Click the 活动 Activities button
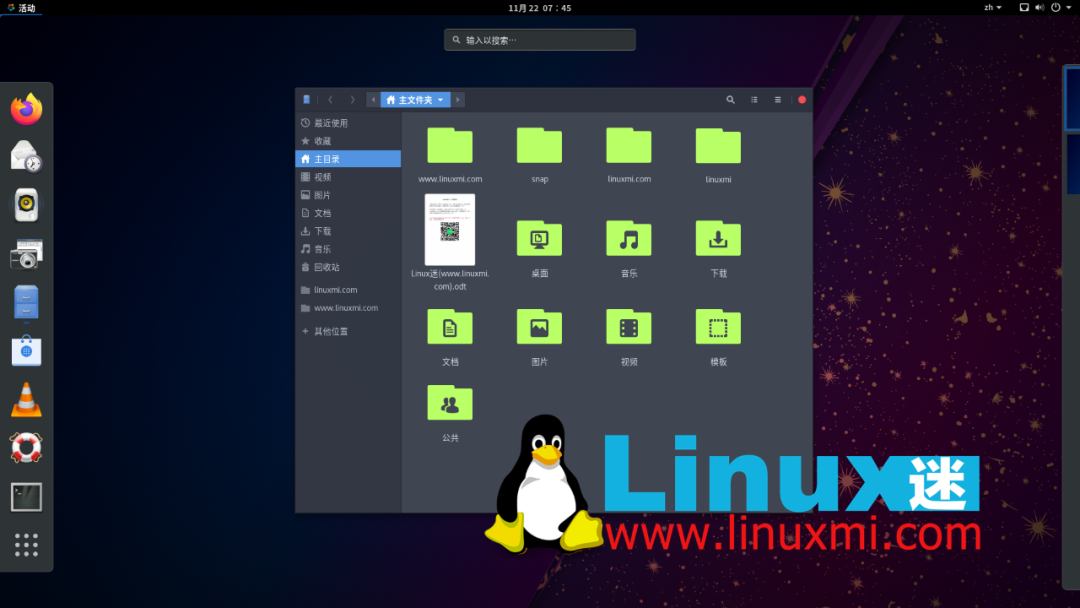 pos(21,8)
